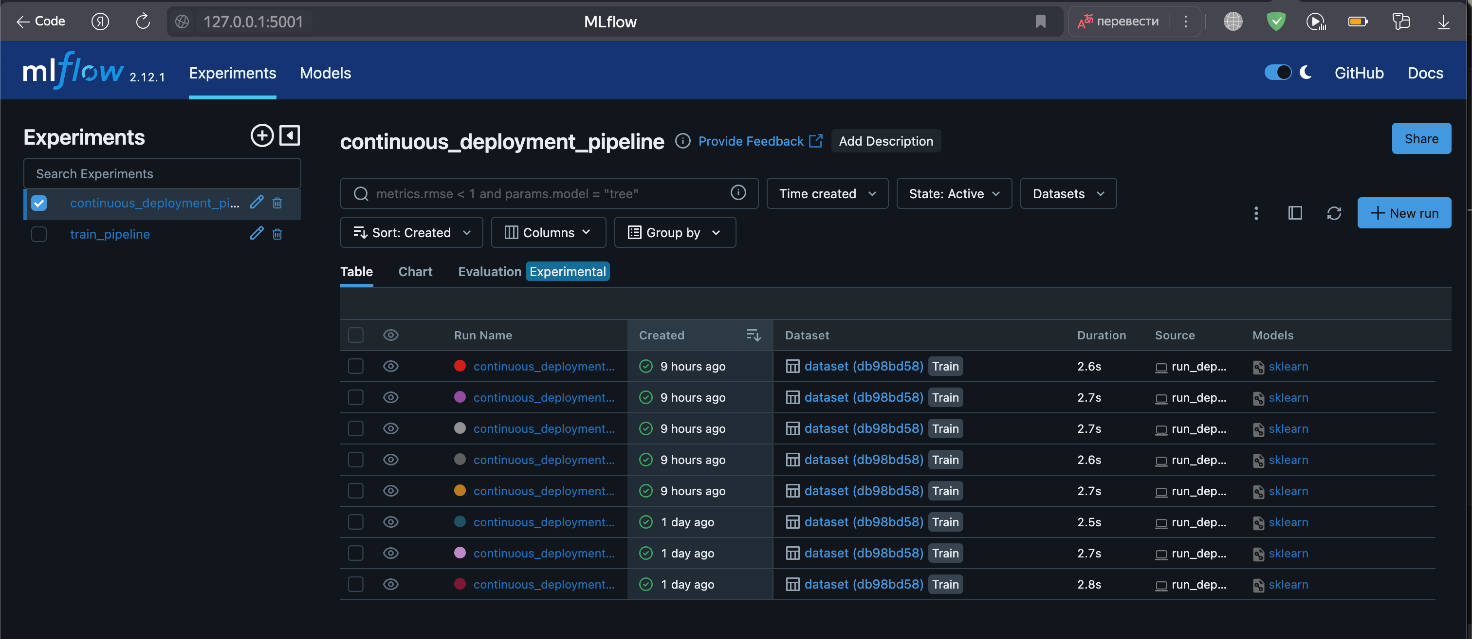Open the three-dot overflow menu above the table
Screen dimensions: 1472x639
click(1256, 212)
